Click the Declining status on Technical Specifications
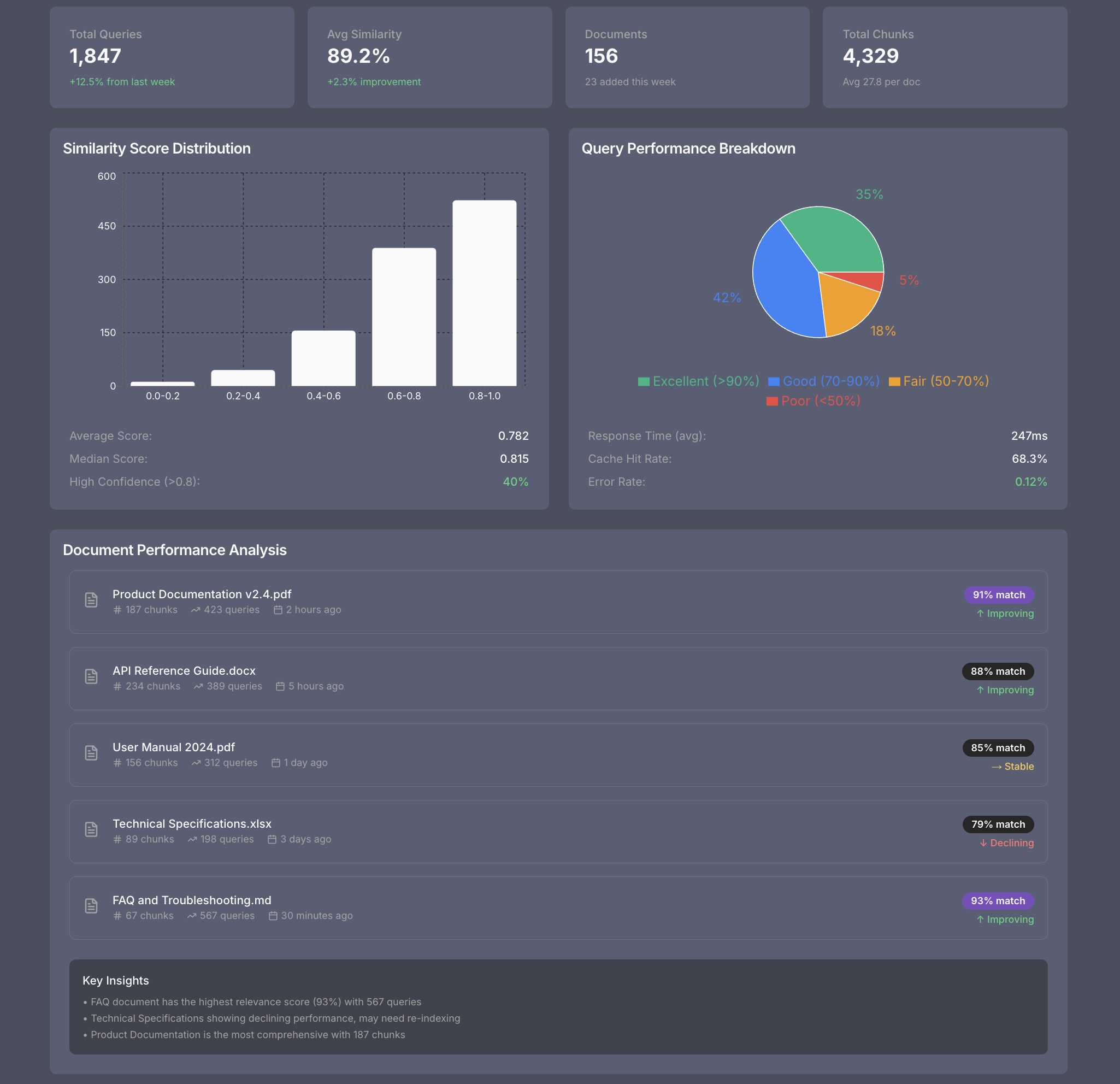The height and width of the screenshot is (1084, 1120). [x=1006, y=843]
